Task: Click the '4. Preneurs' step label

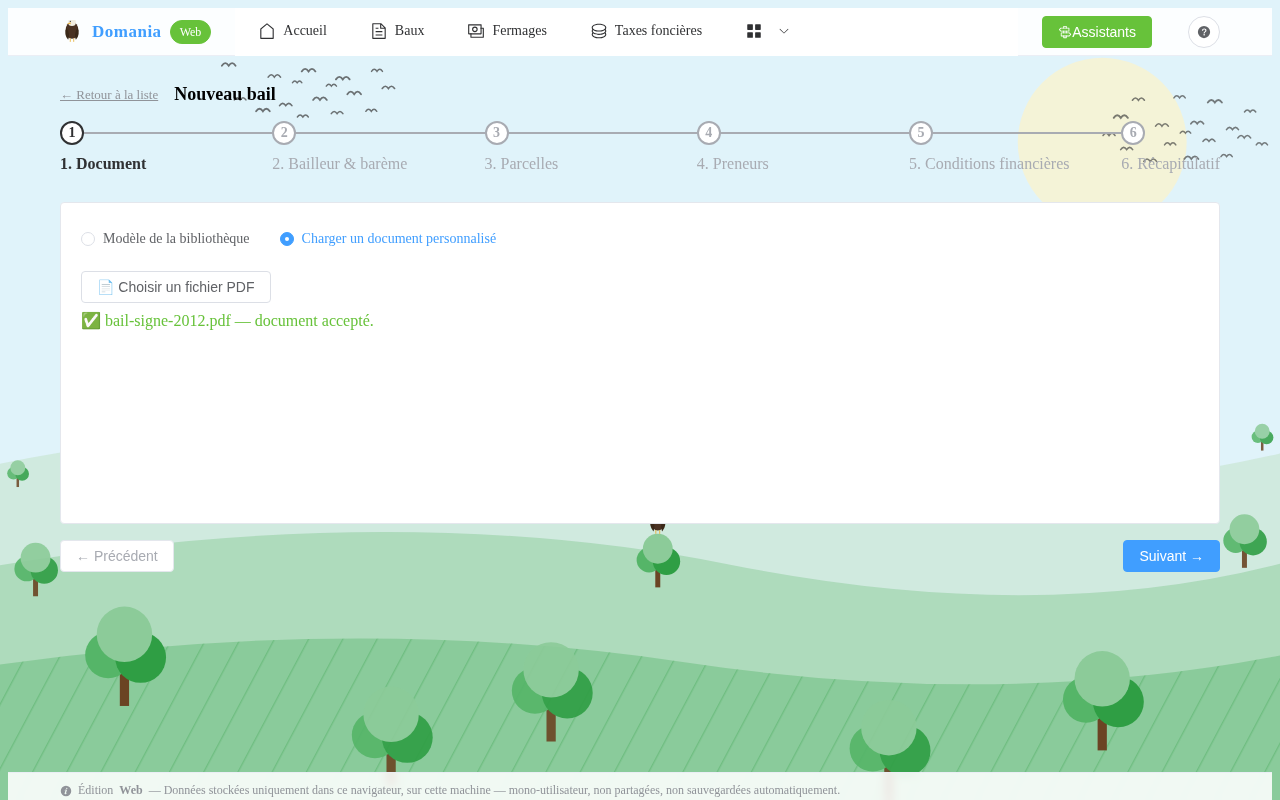Action: tap(733, 164)
